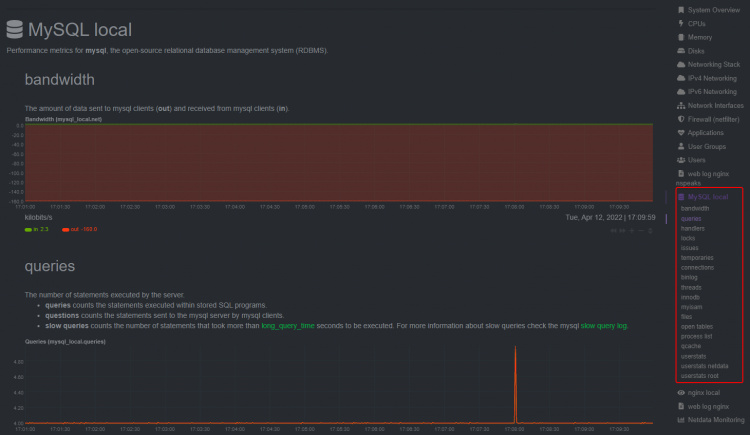This screenshot has width=750, height=435.
Task: Open the Firewall (netfilter) shield icon
Action: click(x=681, y=119)
